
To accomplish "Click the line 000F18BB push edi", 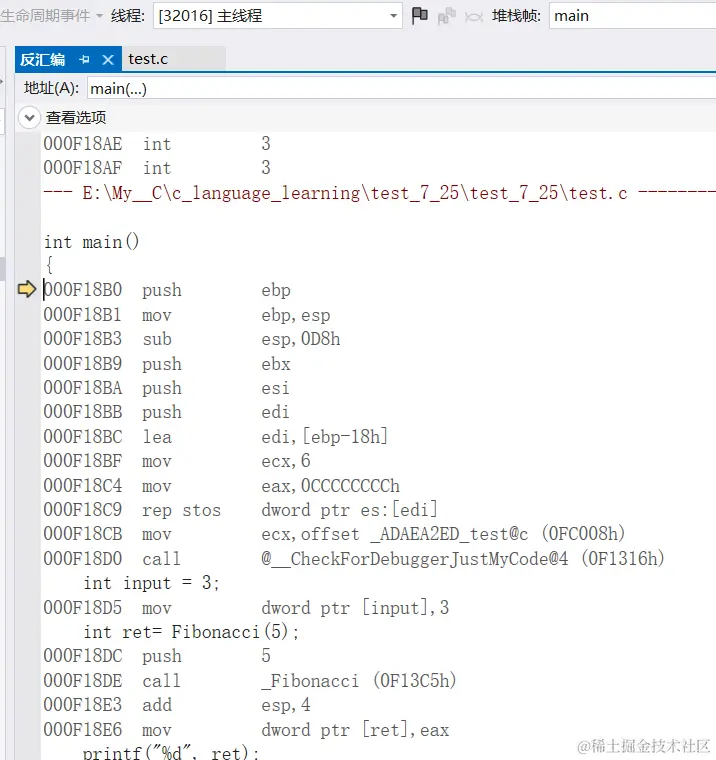I will coord(166,412).
